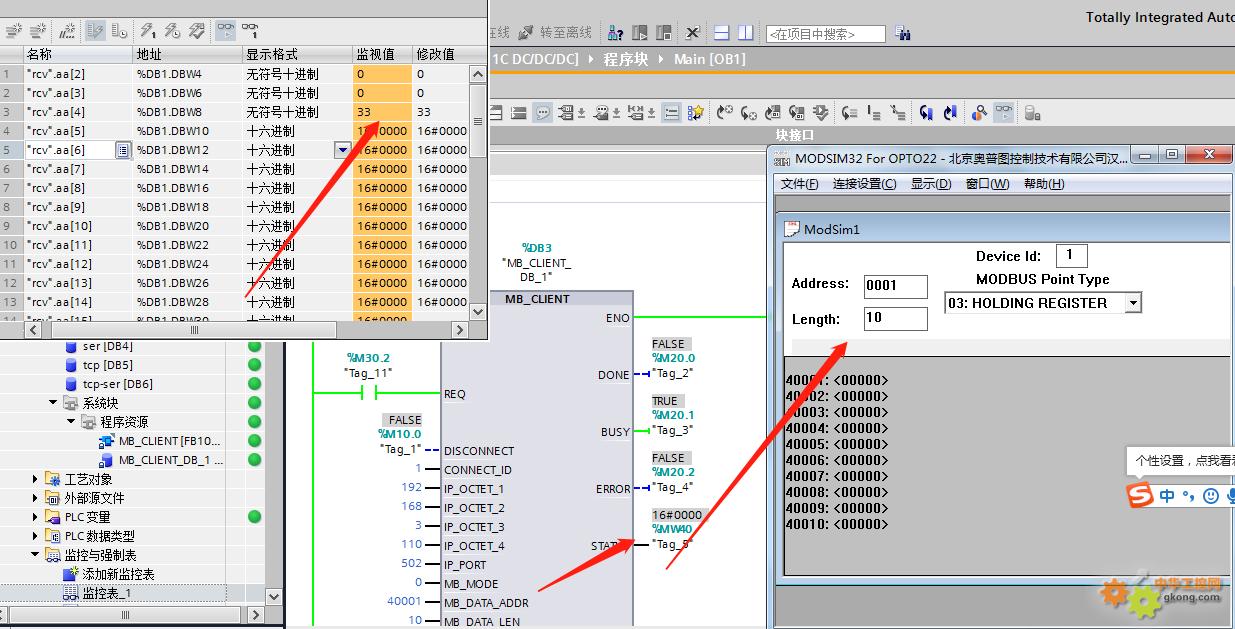Click the Length field showing 10
The width and height of the screenshot is (1235, 629).
895,319
